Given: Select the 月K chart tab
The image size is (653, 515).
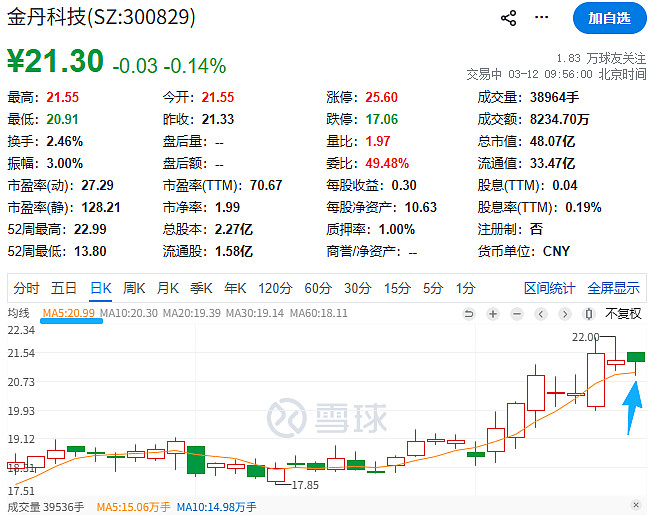Looking at the screenshot, I should click(x=168, y=288).
